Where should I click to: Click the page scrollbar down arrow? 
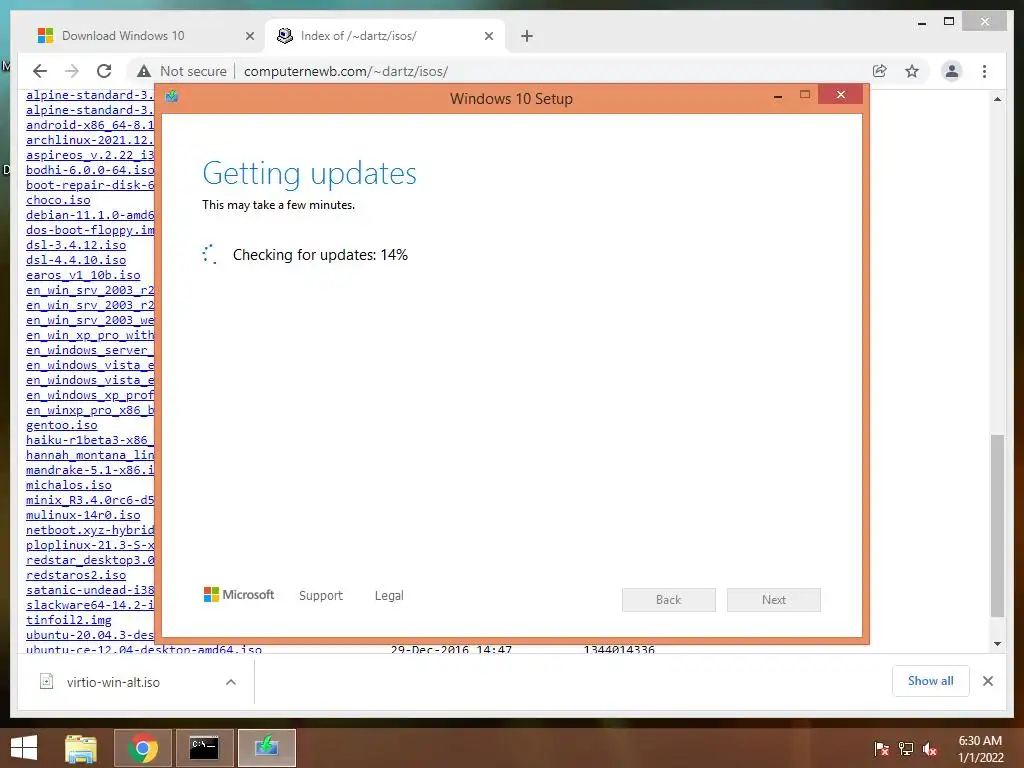pos(997,644)
